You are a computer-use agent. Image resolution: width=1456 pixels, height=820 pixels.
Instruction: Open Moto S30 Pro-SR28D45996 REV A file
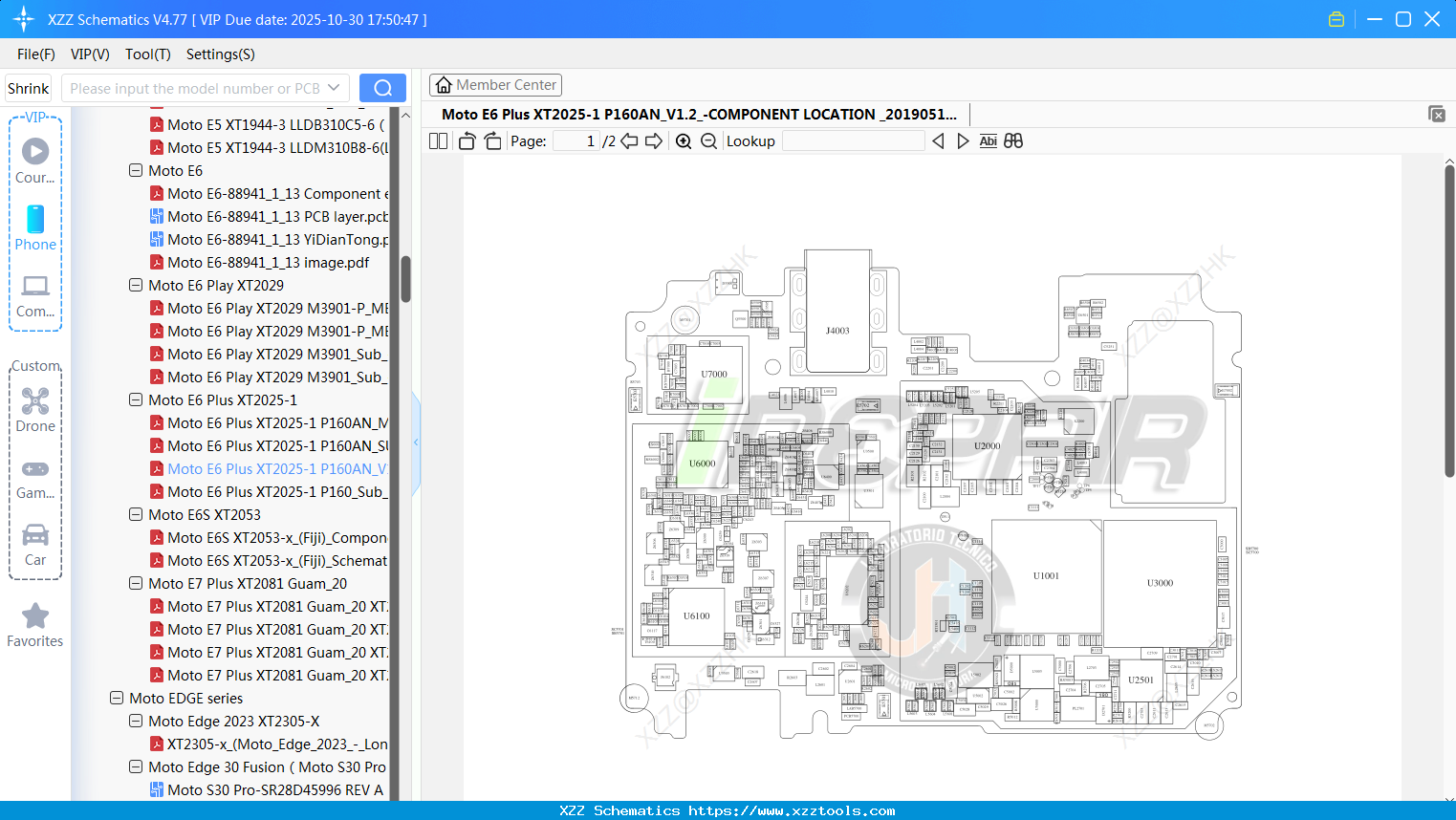[267, 790]
